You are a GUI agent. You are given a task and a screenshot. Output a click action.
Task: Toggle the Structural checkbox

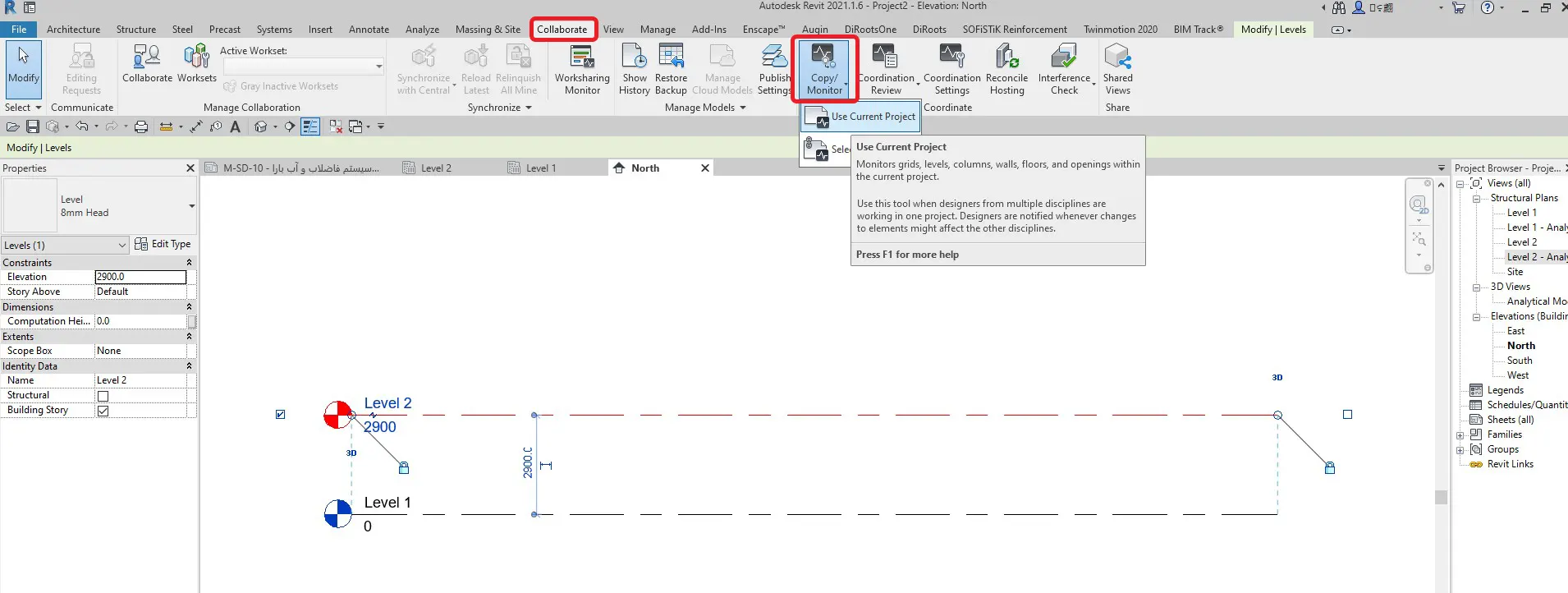pyautogui.click(x=103, y=396)
